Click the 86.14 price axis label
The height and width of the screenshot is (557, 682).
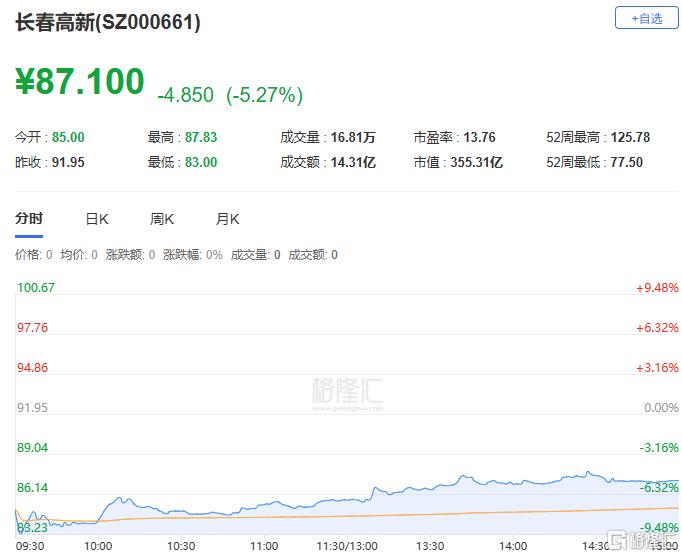pos(32,487)
